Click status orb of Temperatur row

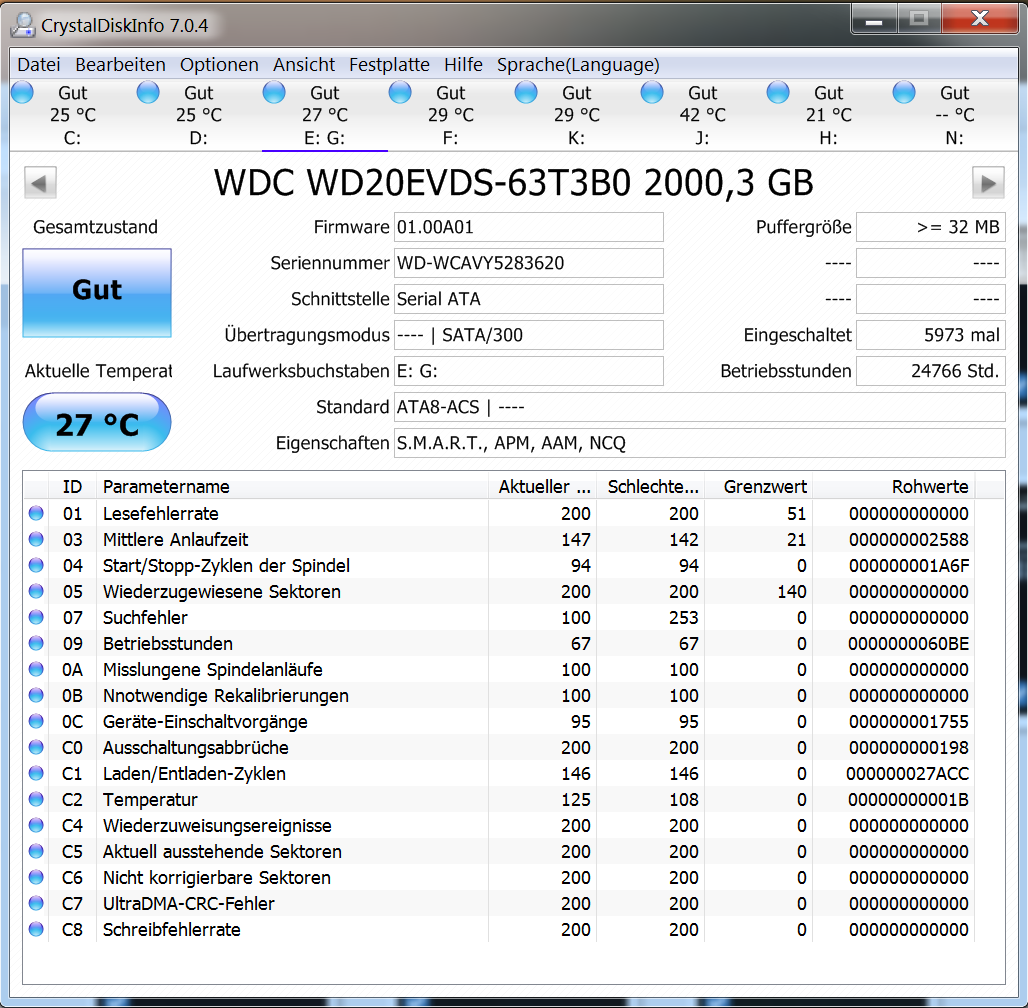coord(36,799)
